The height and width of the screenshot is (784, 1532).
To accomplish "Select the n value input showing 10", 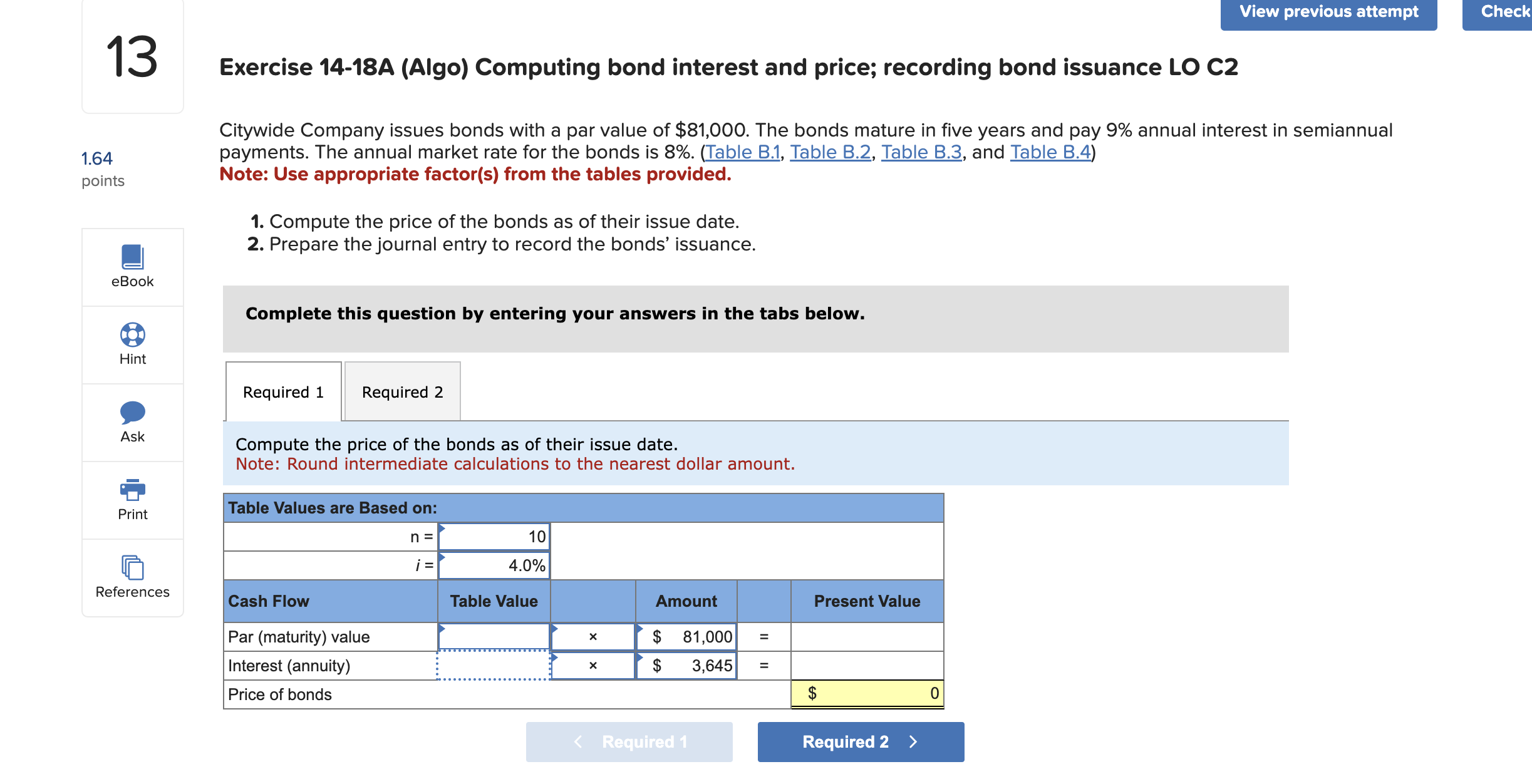I will [x=494, y=535].
